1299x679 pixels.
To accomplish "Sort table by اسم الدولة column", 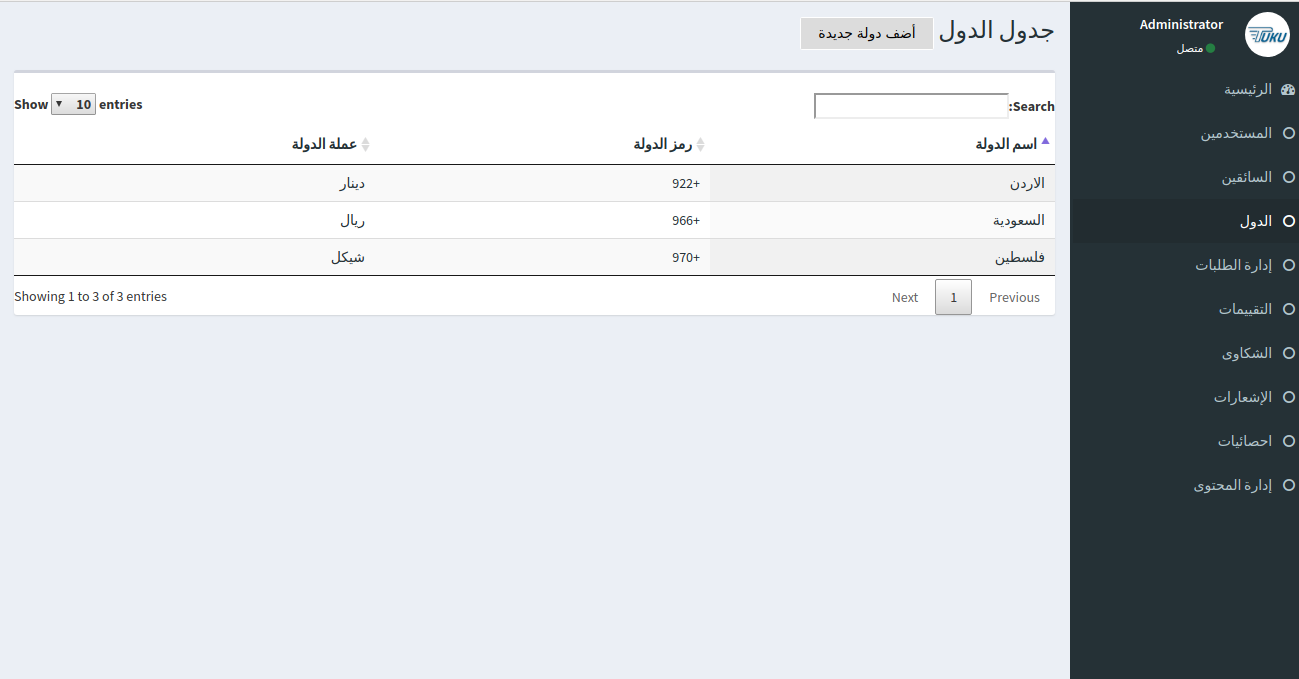I will 1006,144.
